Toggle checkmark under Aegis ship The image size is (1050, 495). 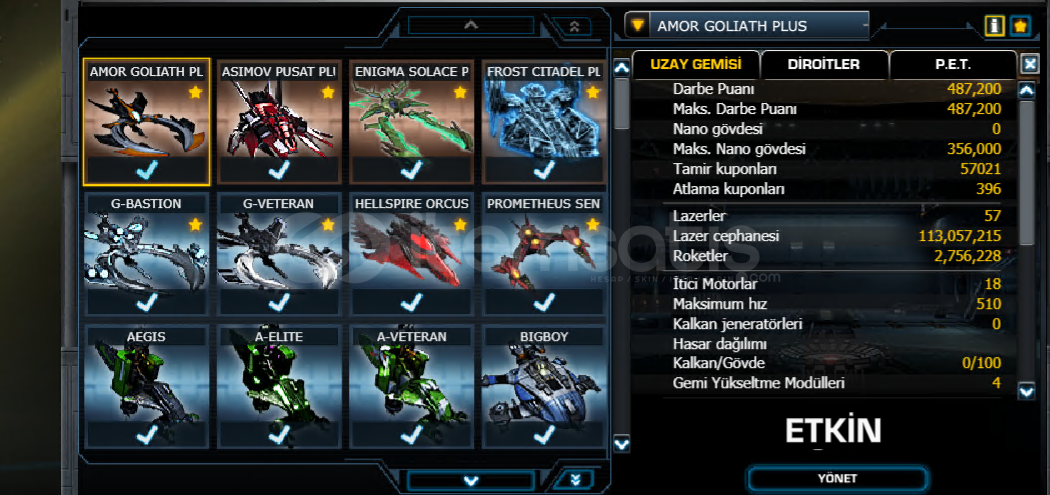146,435
